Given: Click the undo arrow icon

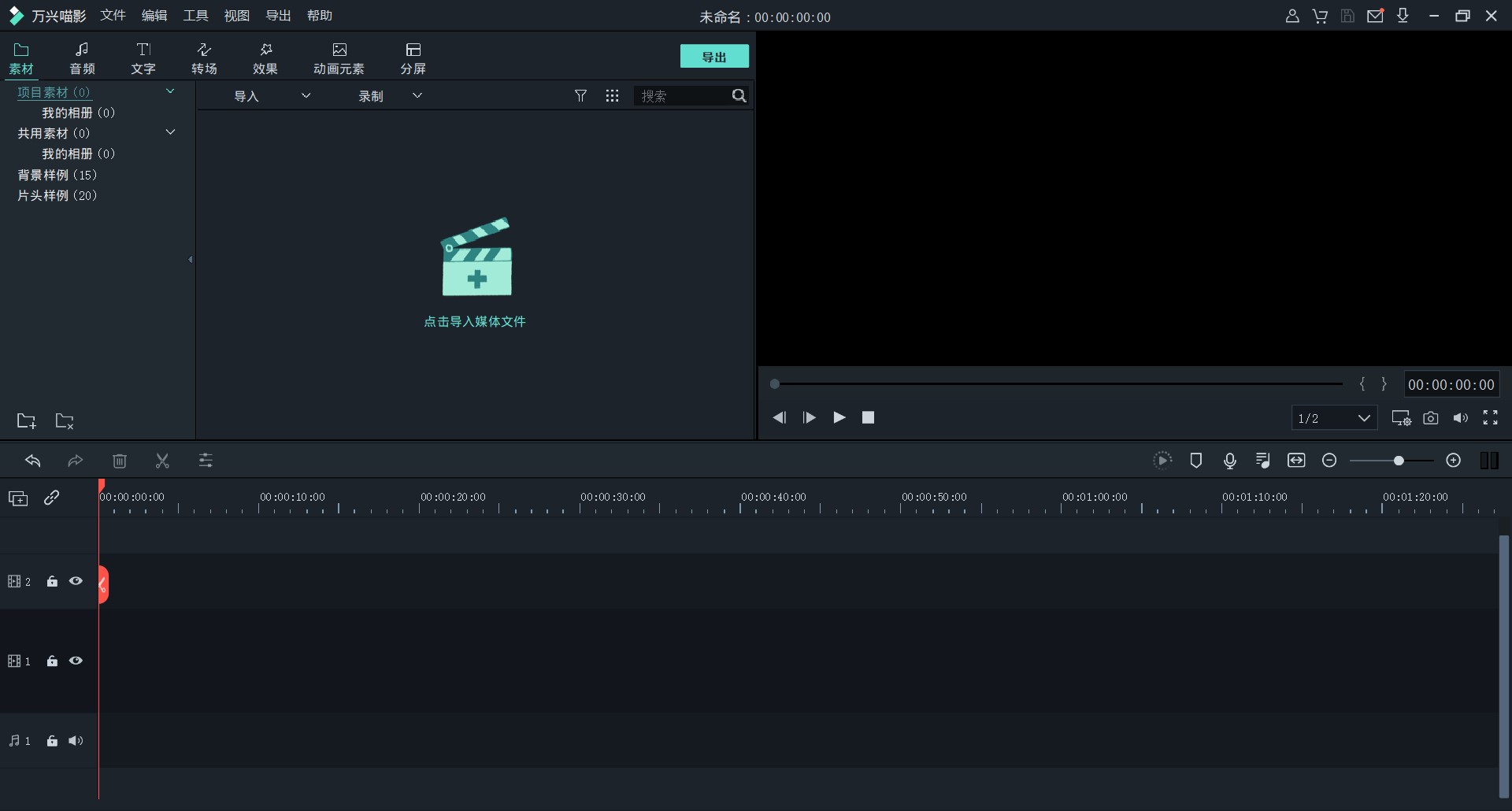Looking at the screenshot, I should (x=33, y=461).
